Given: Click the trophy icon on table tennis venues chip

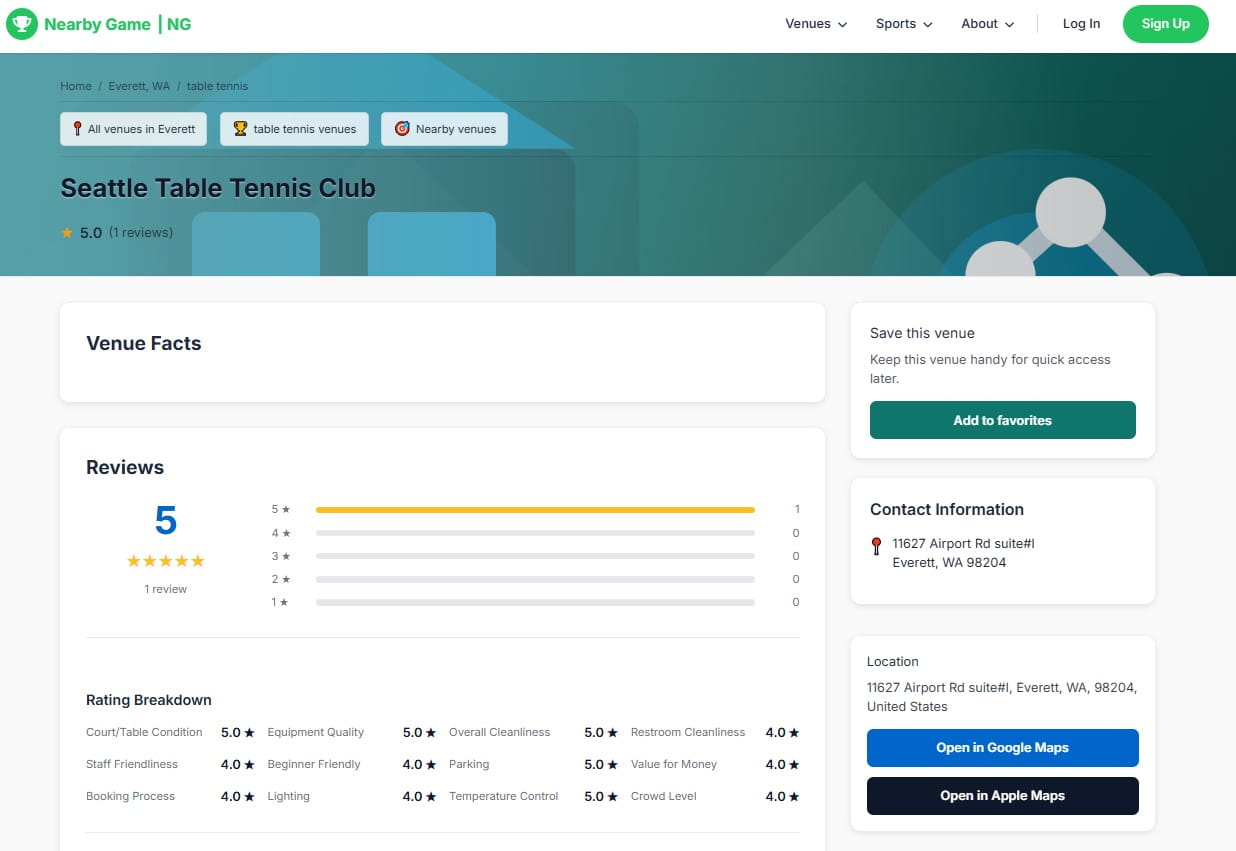Looking at the screenshot, I should click(239, 128).
